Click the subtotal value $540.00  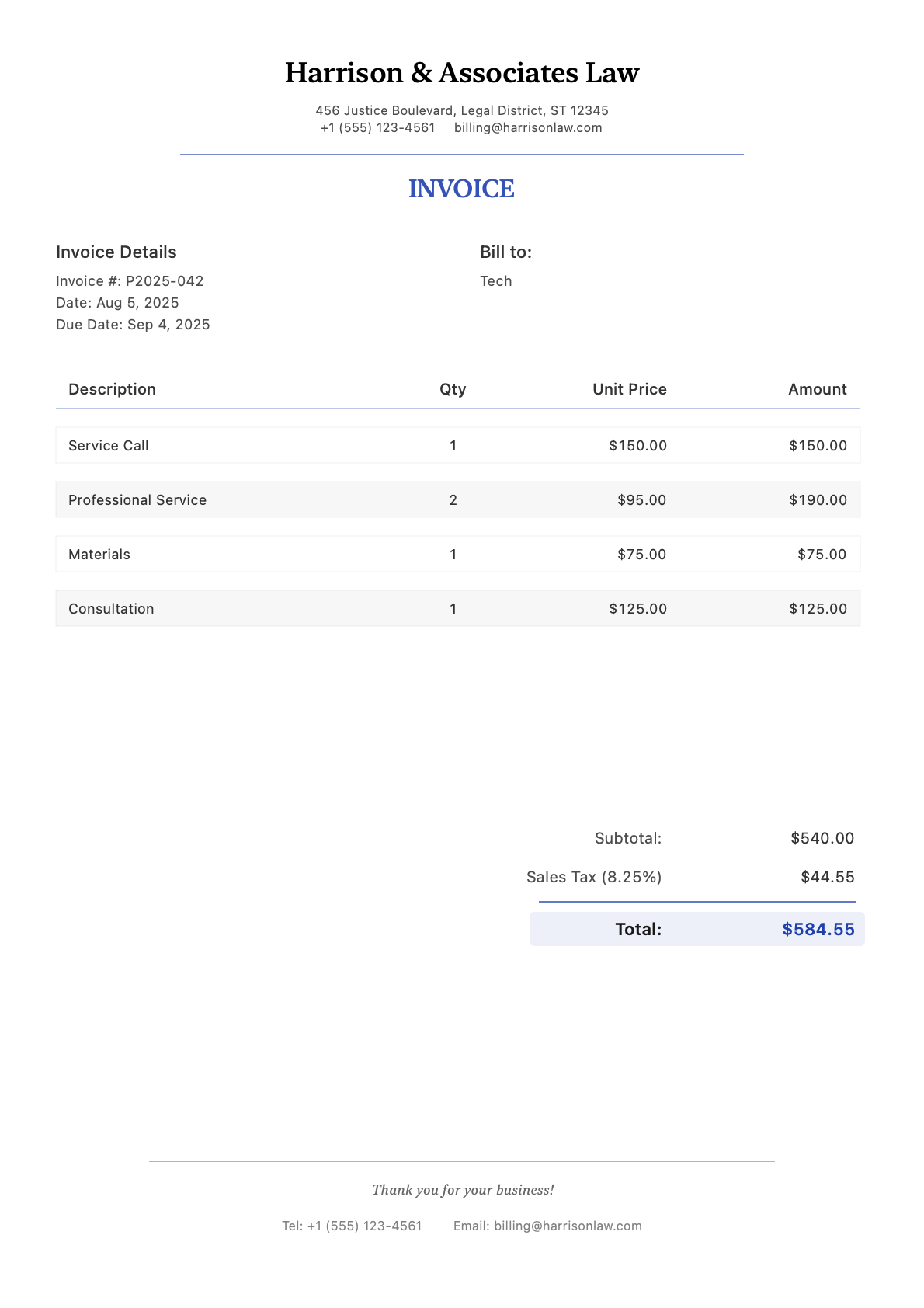(822, 838)
